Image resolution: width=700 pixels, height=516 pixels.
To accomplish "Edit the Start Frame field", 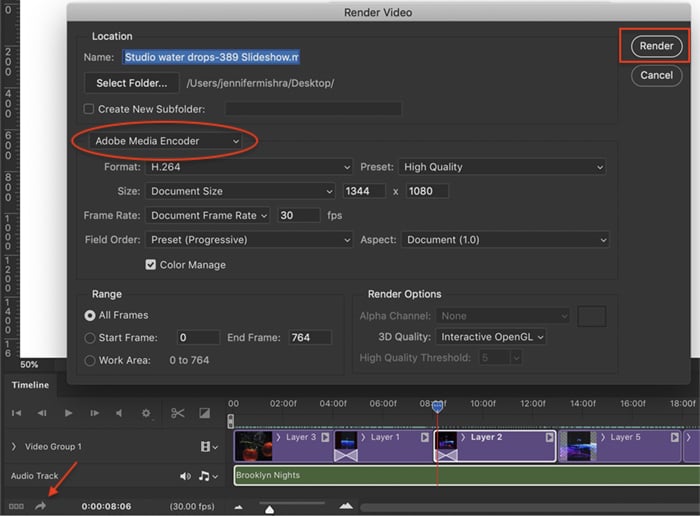I will click(198, 337).
